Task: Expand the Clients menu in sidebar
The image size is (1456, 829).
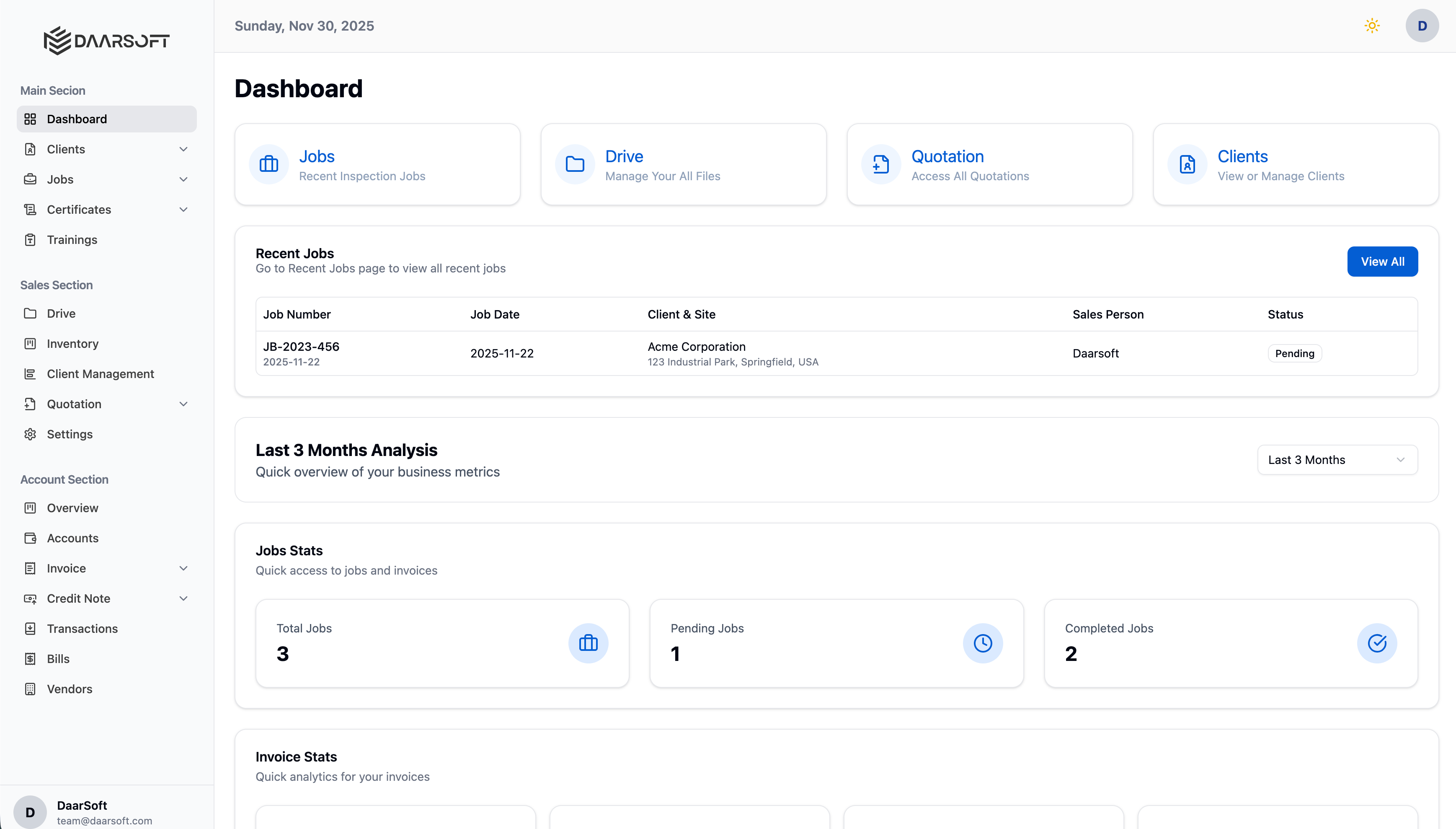Action: click(183, 149)
